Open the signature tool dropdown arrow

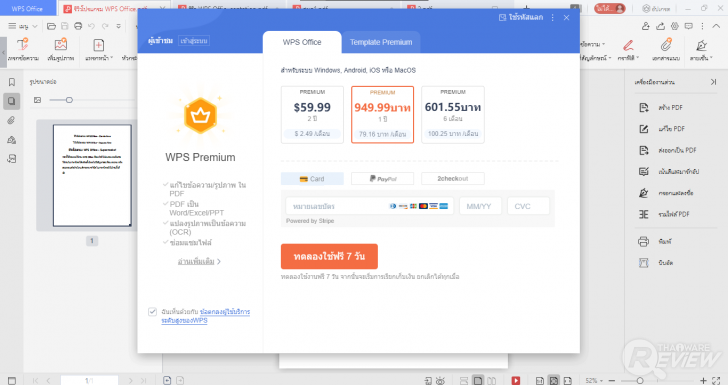point(711,58)
